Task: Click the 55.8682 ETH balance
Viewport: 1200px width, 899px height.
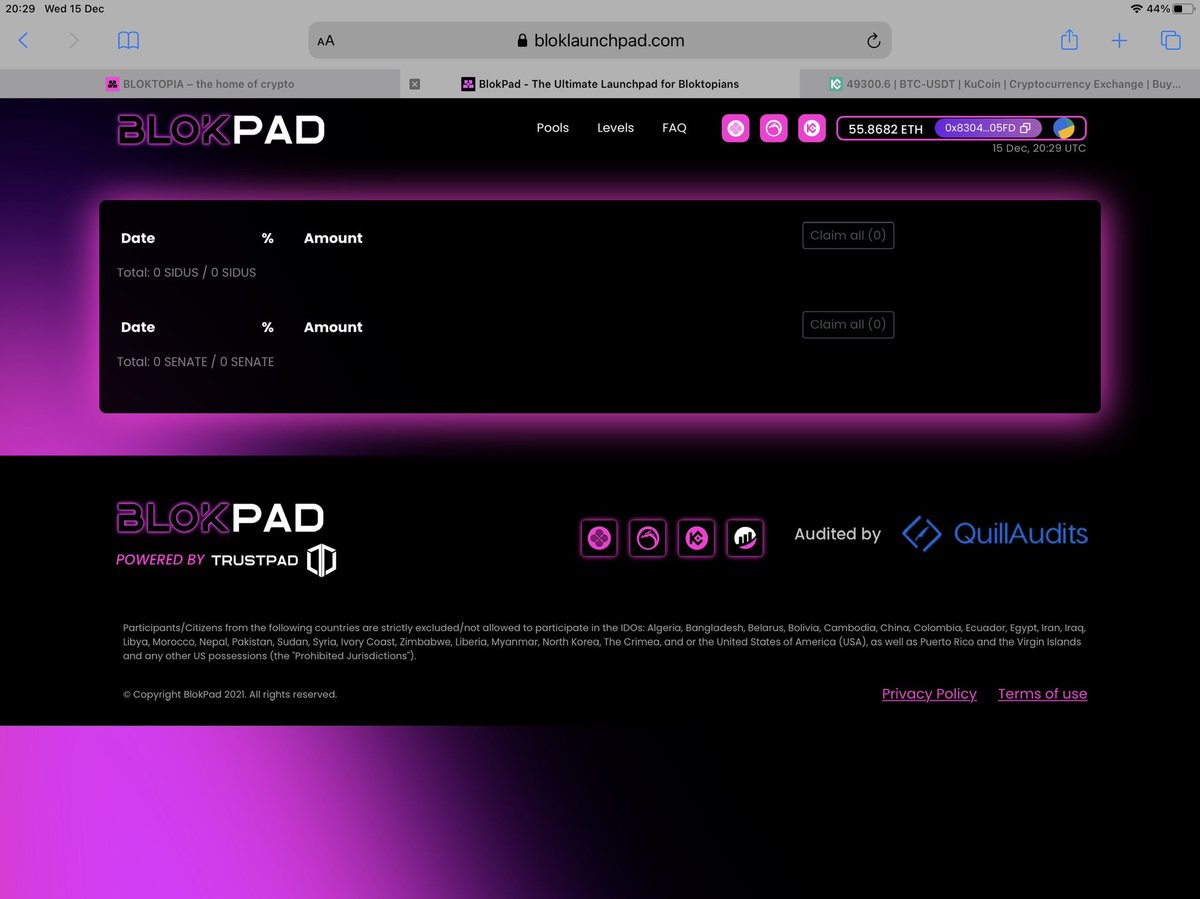Action: [886, 129]
